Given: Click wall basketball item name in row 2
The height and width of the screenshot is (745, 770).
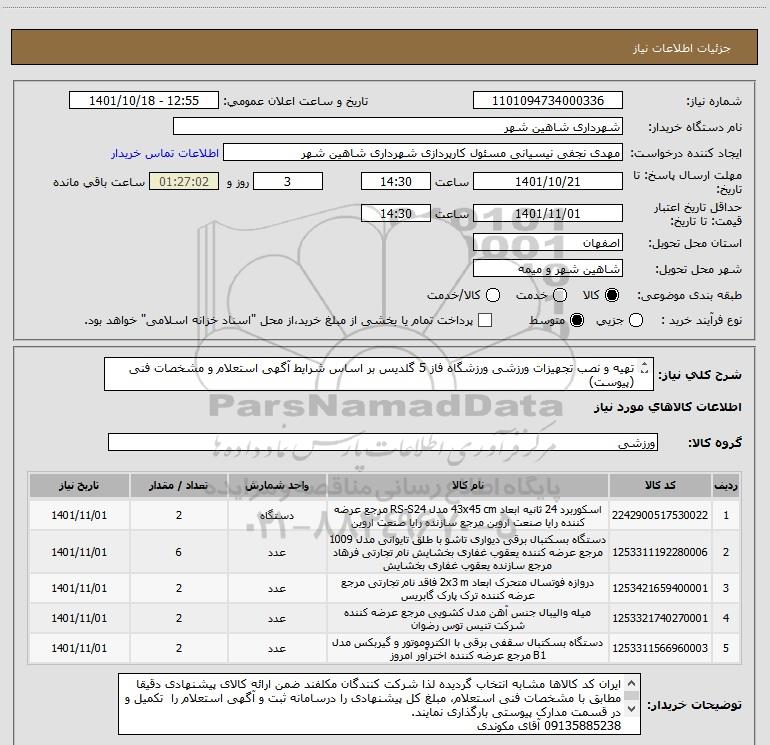Looking at the screenshot, I should [468, 552].
